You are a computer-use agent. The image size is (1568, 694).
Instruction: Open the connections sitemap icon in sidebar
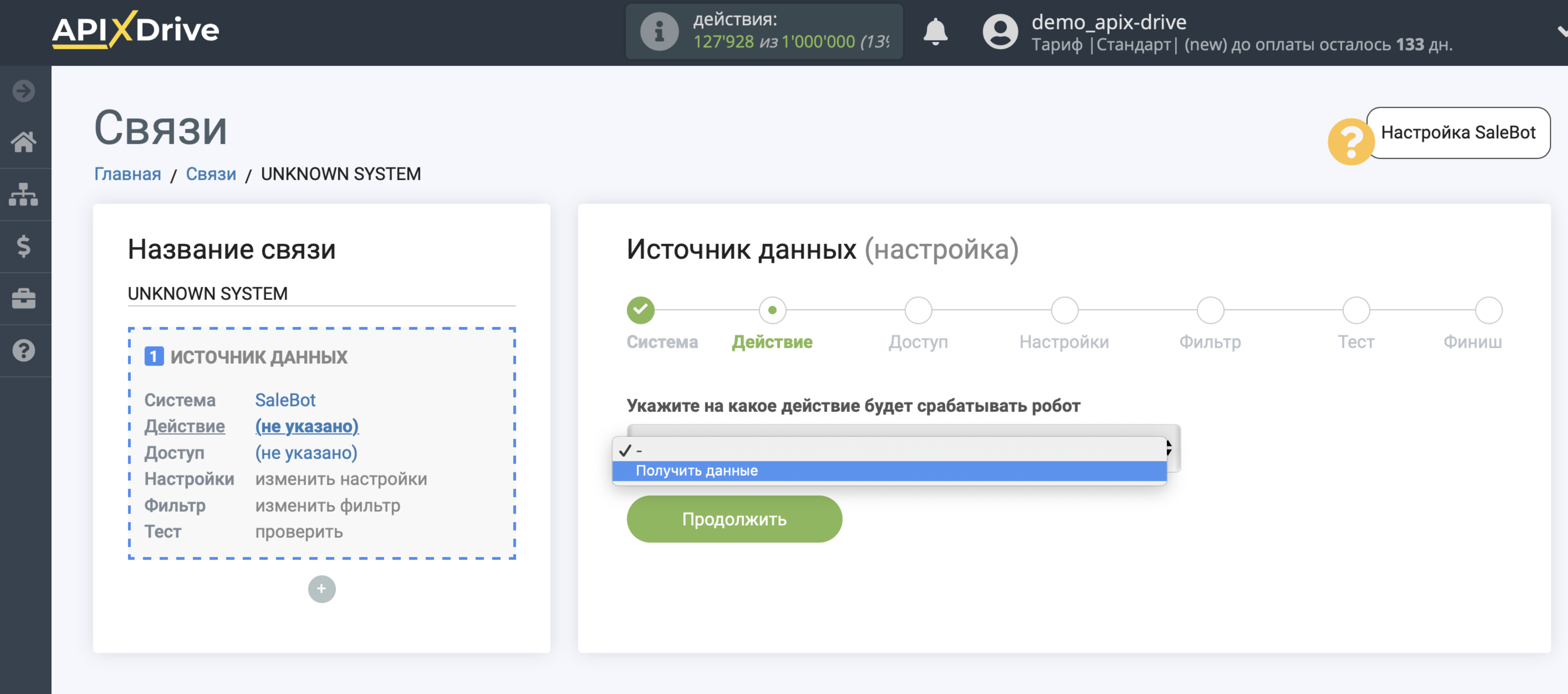tap(24, 194)
